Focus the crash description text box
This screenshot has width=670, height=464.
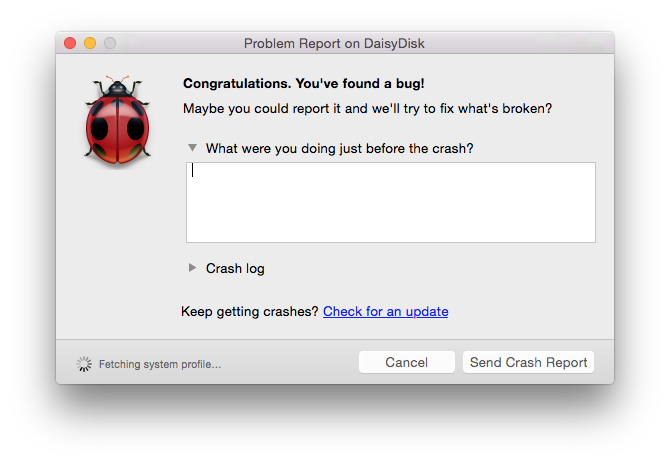coord(391,202)
